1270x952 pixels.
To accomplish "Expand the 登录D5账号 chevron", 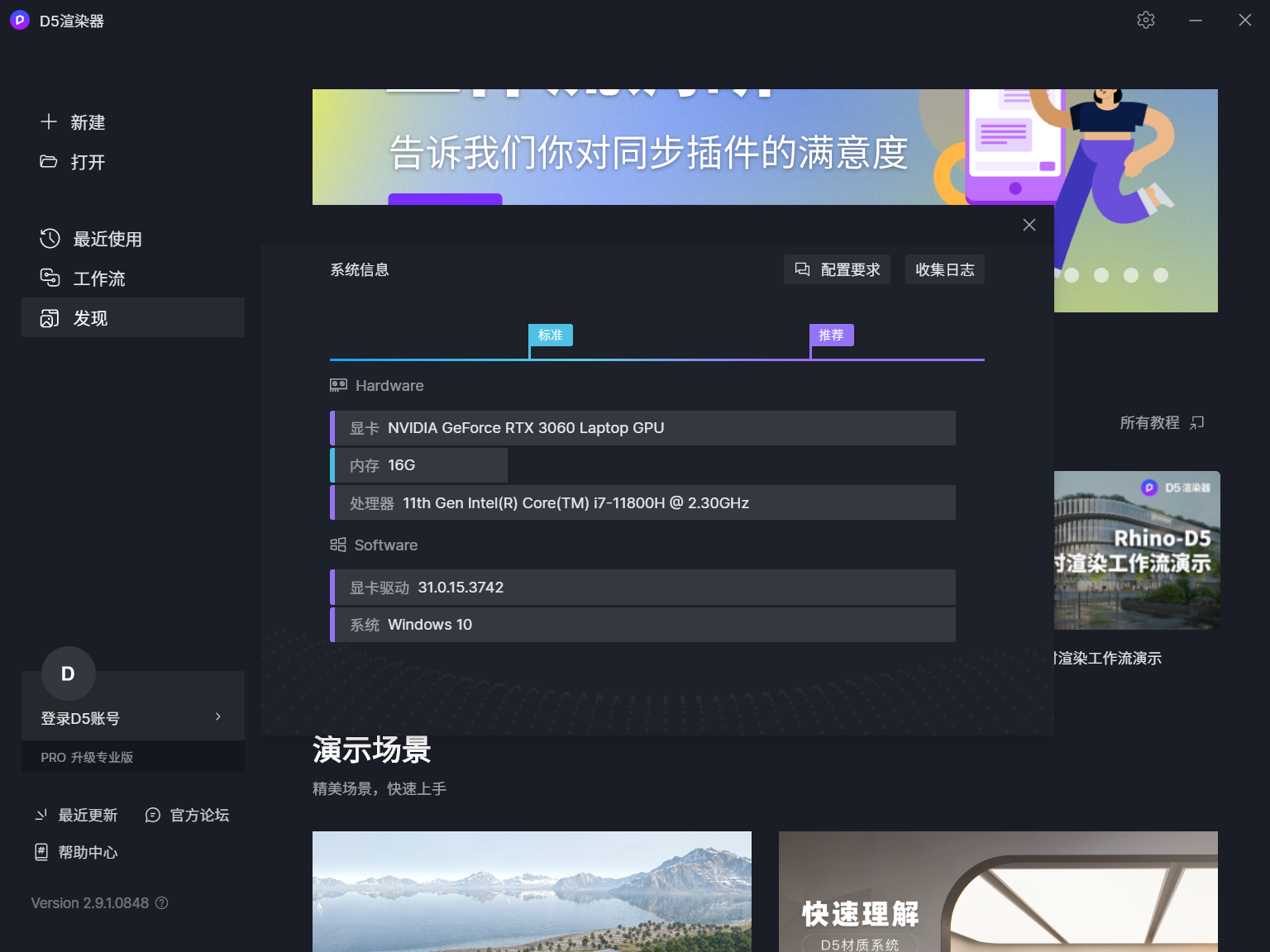I will pyautogui.click(x=218, y=716).
